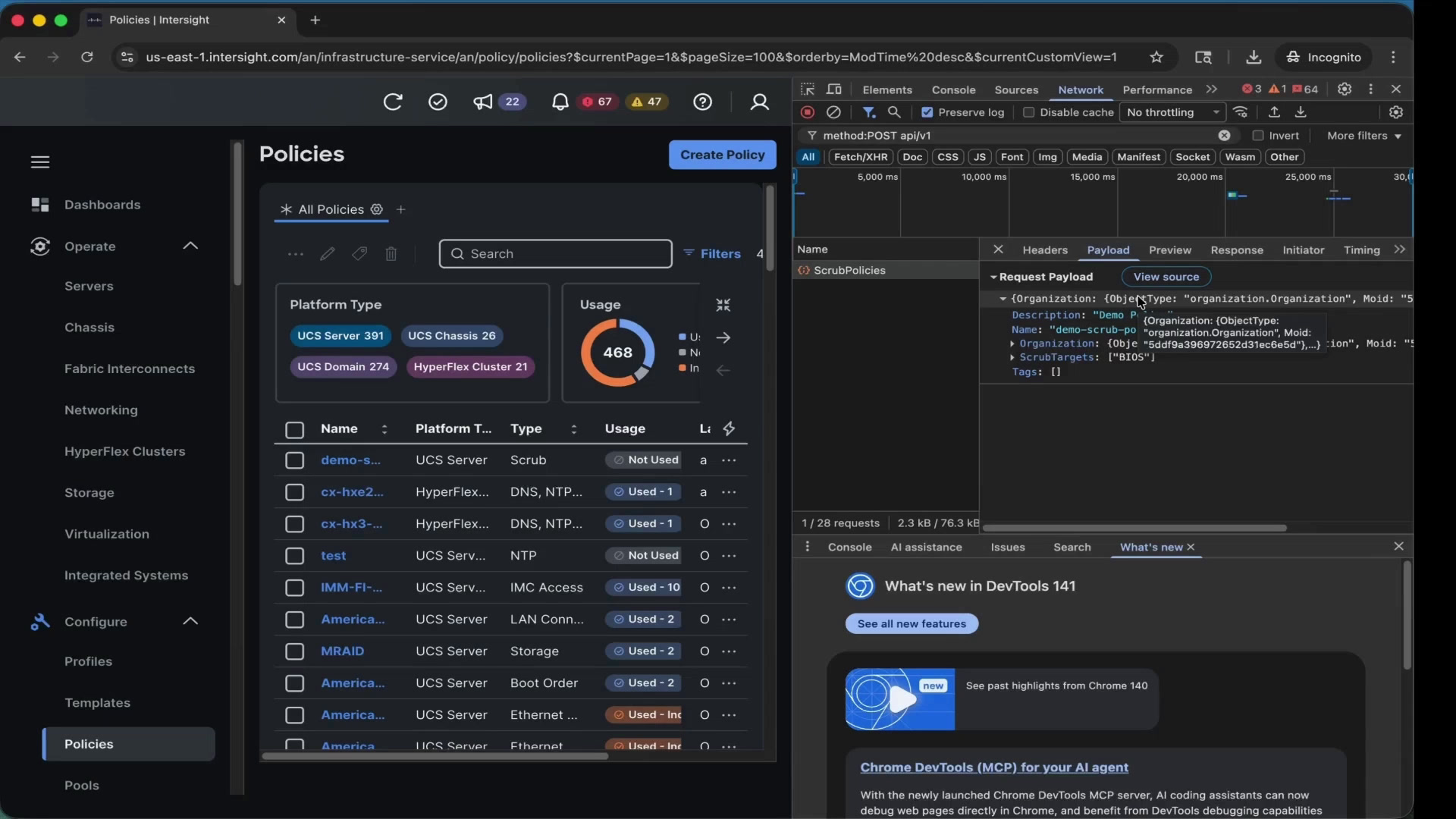Toggle DevTools device toolbar icon

834,89
